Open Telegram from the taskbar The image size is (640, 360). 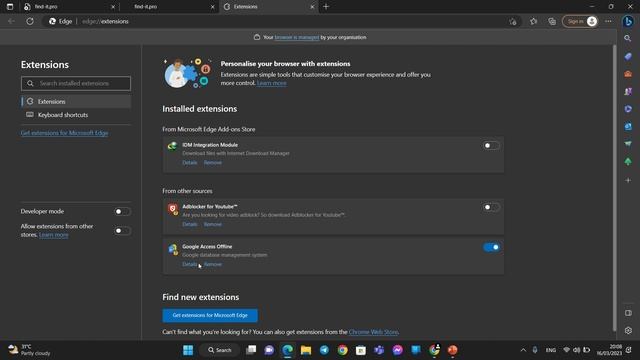pos(324,350)
